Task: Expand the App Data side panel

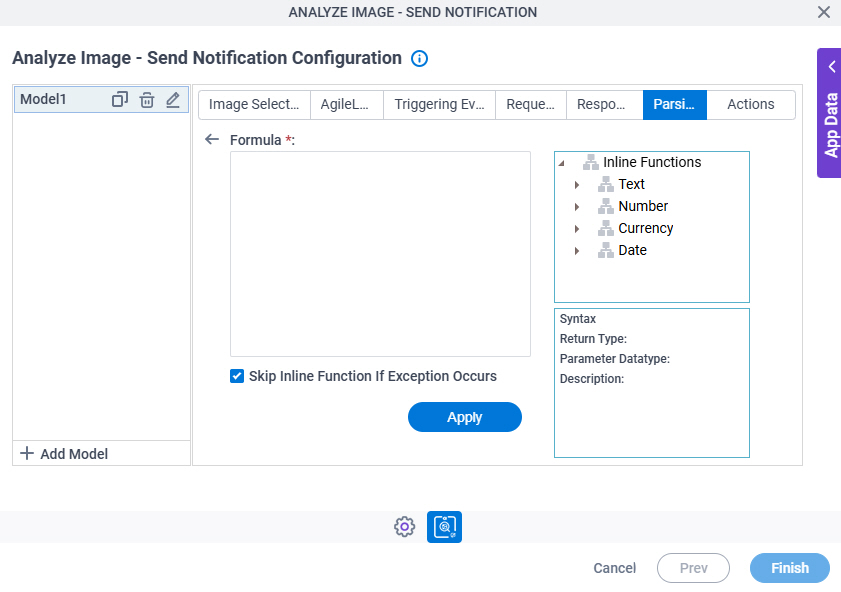Action: [x=829, y=113]
